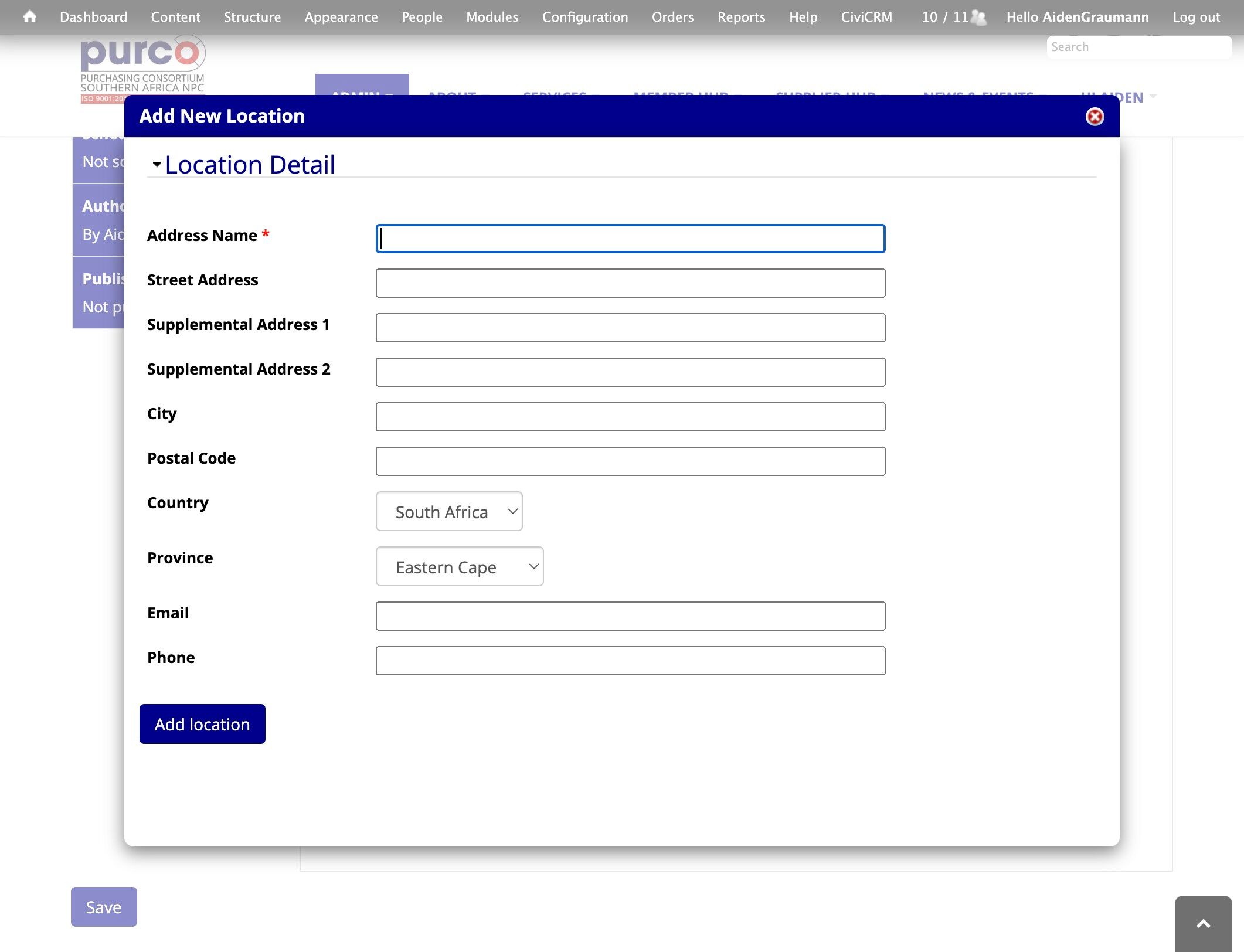Click the back-to-top arrow button
Screen dimensions: 1244x952
[x=1203, y=923]
